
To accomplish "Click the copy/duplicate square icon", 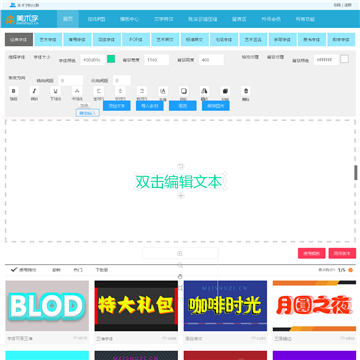I will [x=184, y=91].
